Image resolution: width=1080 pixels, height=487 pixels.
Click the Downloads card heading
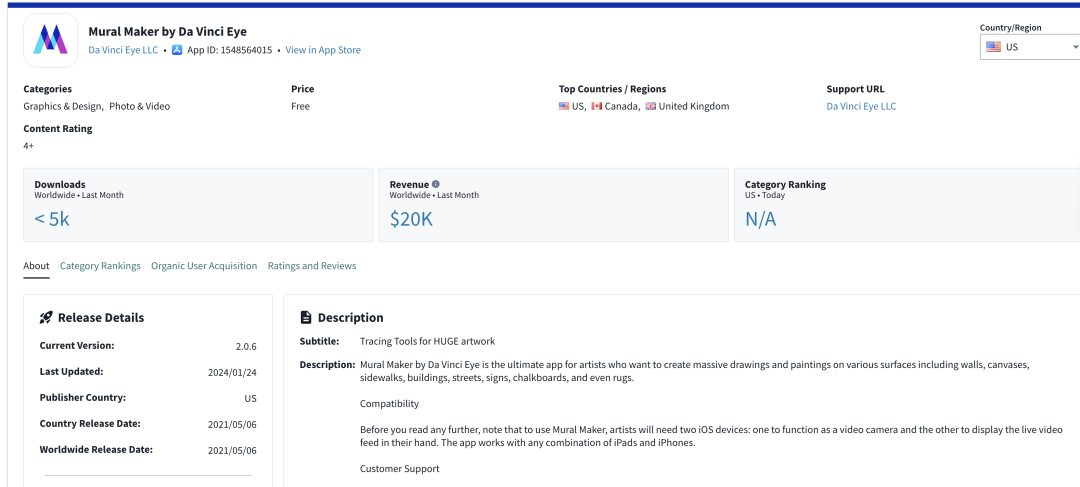click(x=60, y=185)
